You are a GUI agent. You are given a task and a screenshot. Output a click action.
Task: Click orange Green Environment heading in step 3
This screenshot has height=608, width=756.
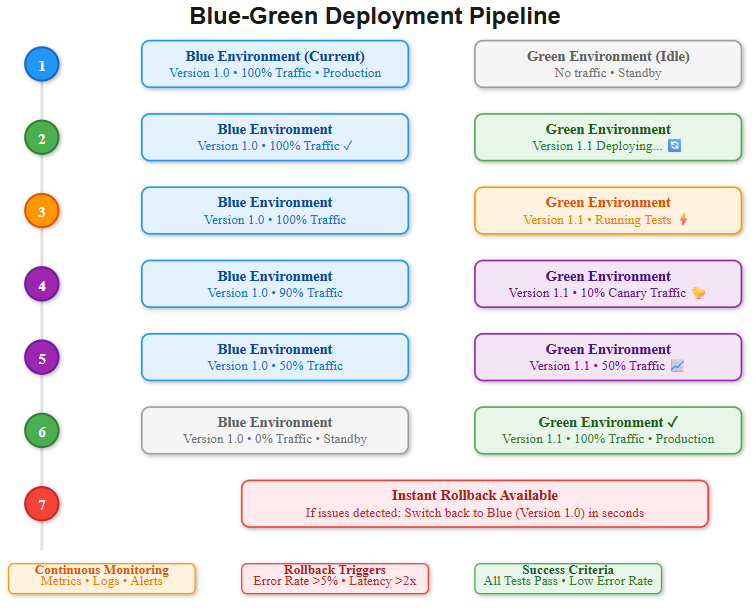[608, 203]
